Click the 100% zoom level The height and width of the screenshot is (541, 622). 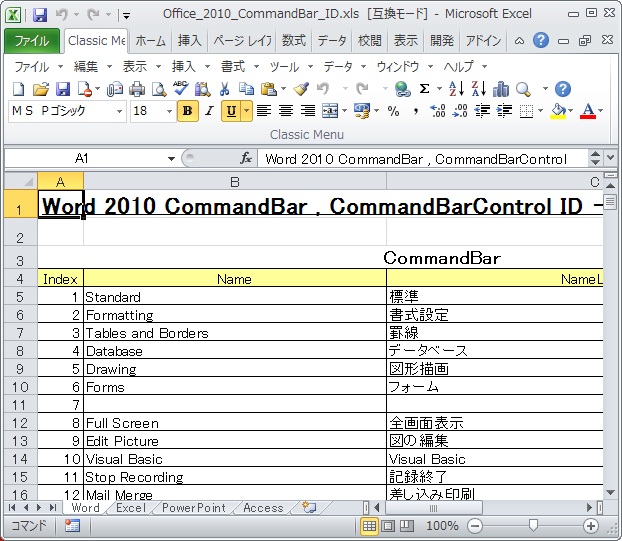click(442, 526)
